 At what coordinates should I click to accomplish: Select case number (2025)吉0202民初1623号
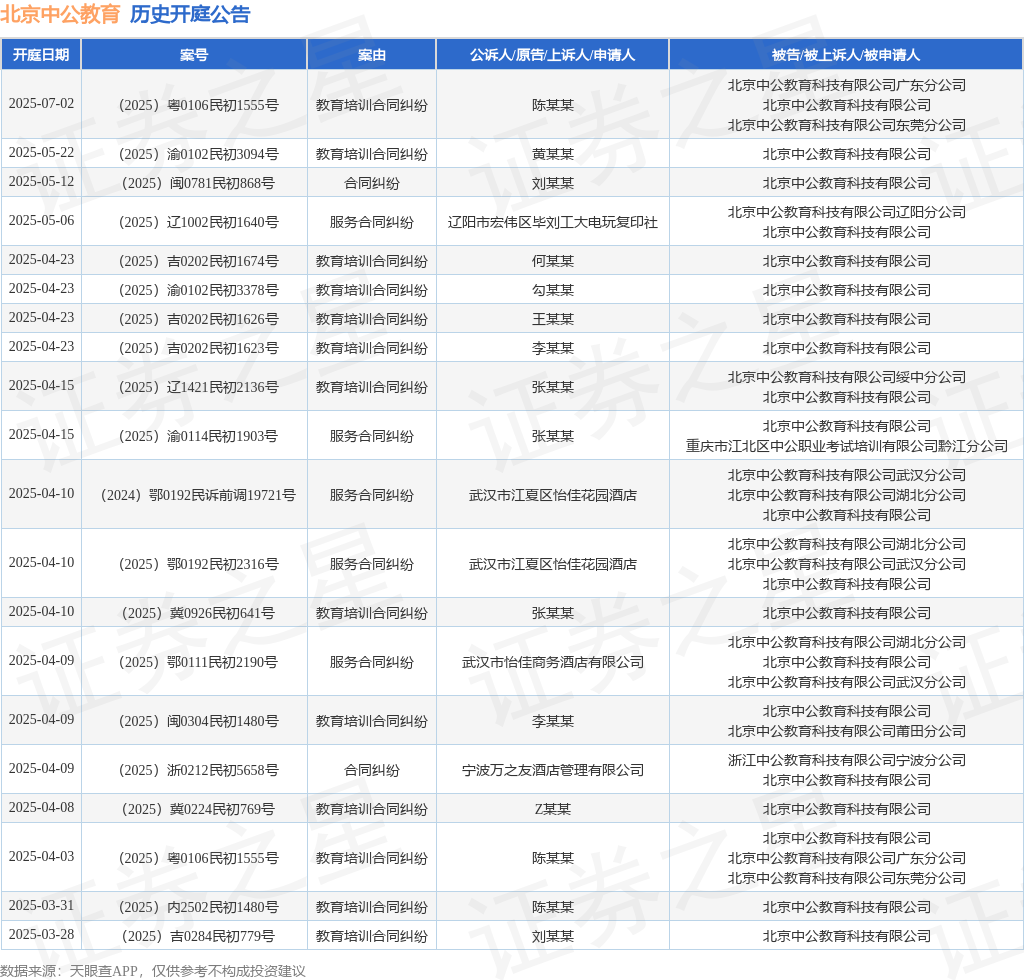point(199,348)
